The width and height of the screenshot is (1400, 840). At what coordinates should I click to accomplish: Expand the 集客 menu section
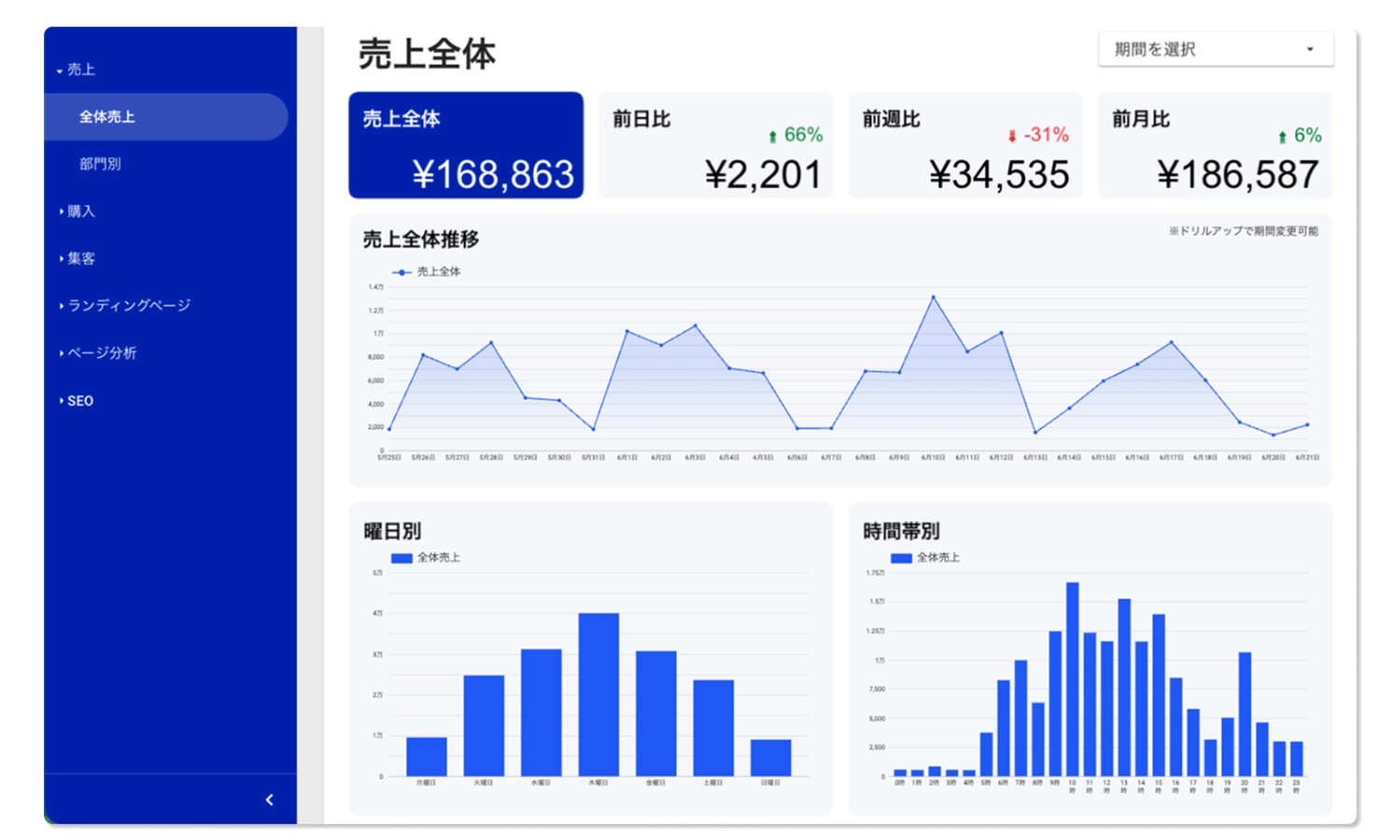[77, 259]
